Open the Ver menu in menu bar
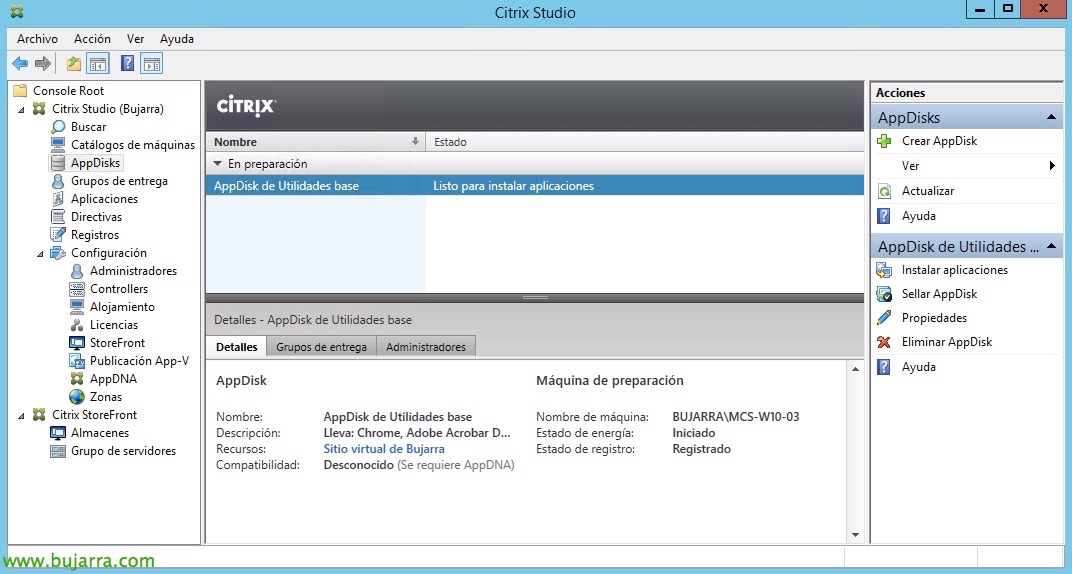Screen dimensions: 1072x574 pyautogui.click(x=135, y=39)
